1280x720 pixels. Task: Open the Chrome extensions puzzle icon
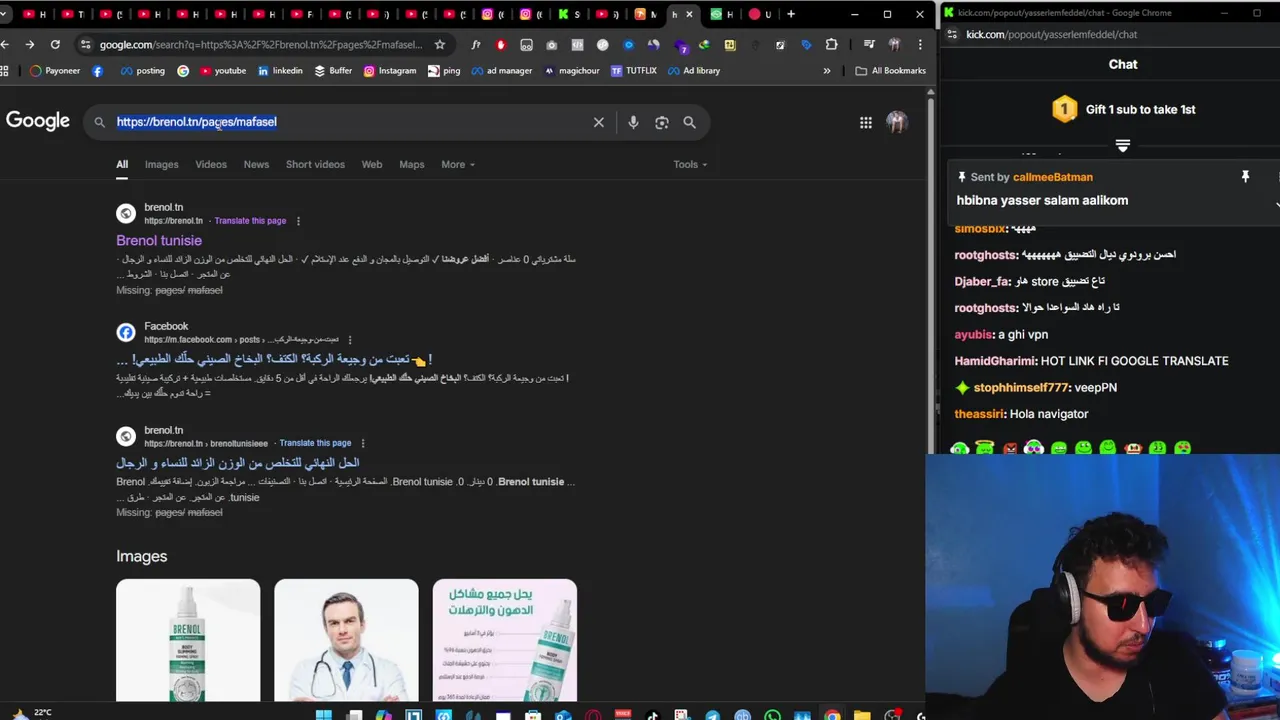point(832,44)
